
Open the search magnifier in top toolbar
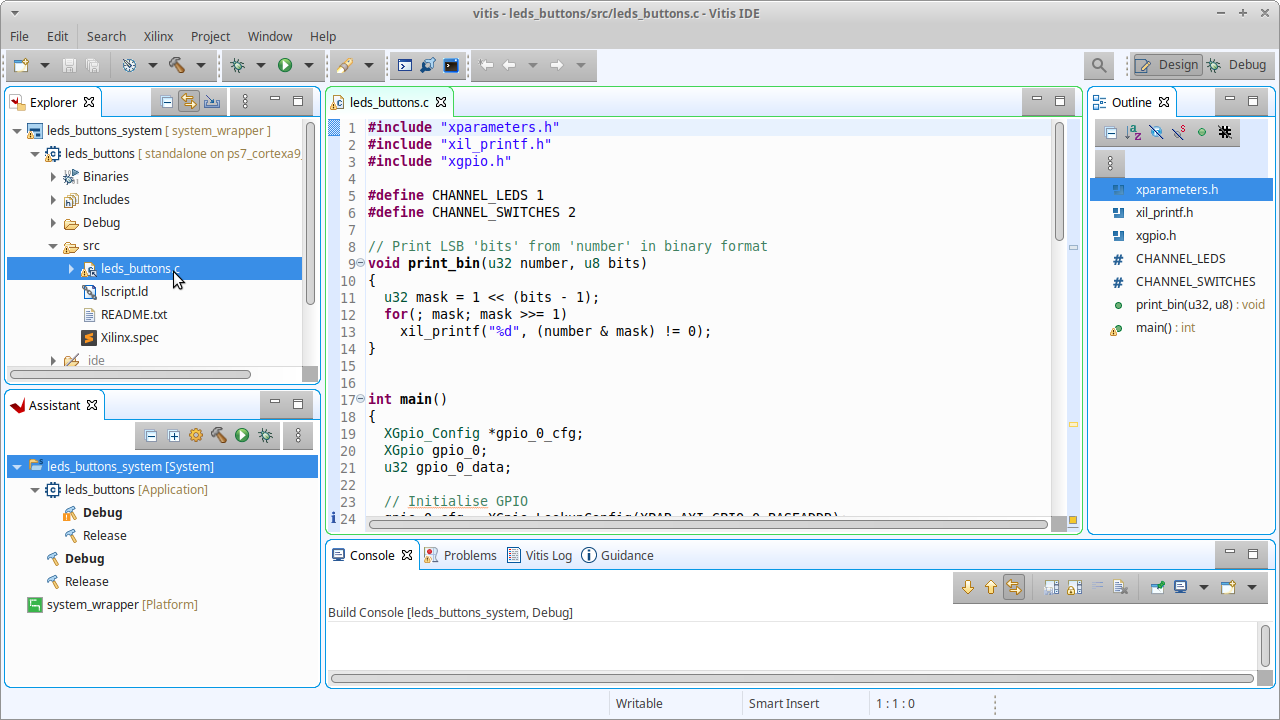point(1099,65)
